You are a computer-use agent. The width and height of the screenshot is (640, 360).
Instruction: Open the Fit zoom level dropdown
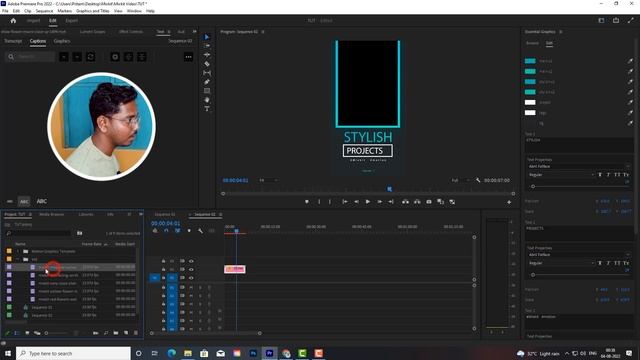point(268,180)
